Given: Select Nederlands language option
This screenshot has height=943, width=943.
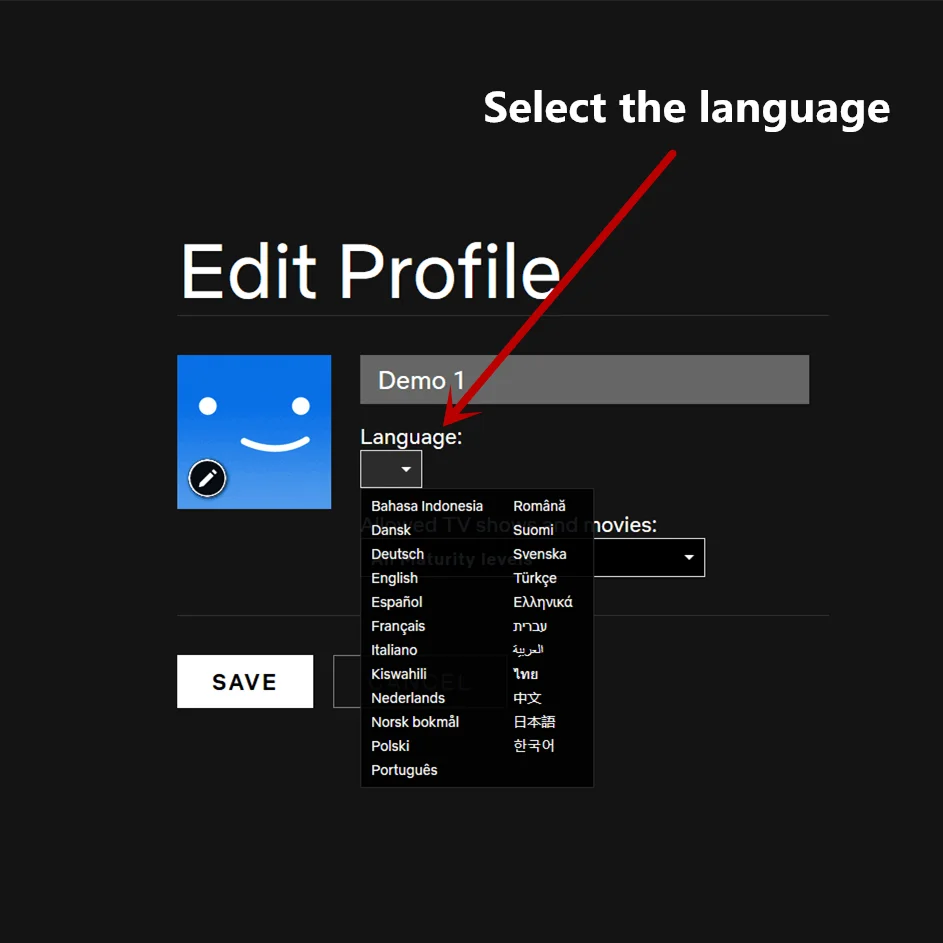Looking at the screenshot, I should tap(408, 698).
